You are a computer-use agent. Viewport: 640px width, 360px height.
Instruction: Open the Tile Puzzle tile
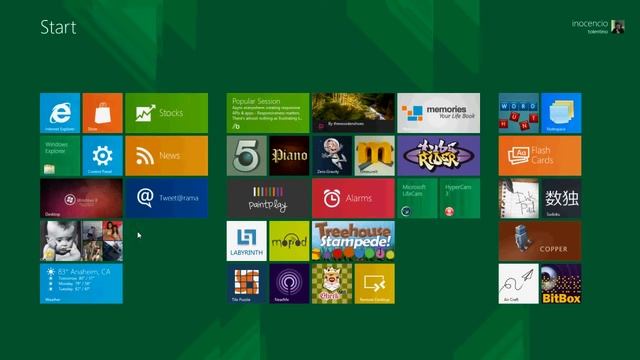tap(247, 284)
